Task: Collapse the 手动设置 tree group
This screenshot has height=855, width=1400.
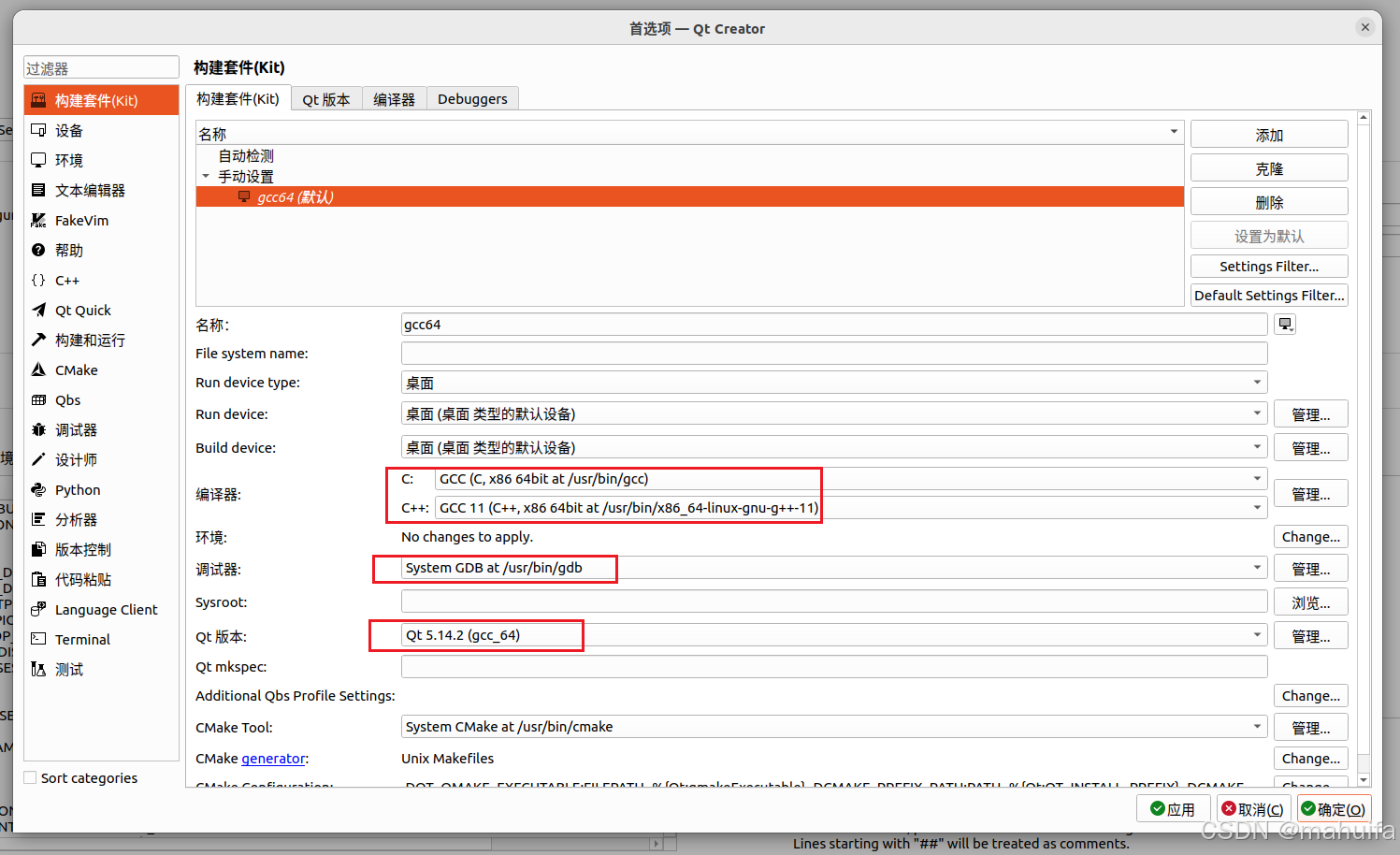Action: [x=206, y=177]
